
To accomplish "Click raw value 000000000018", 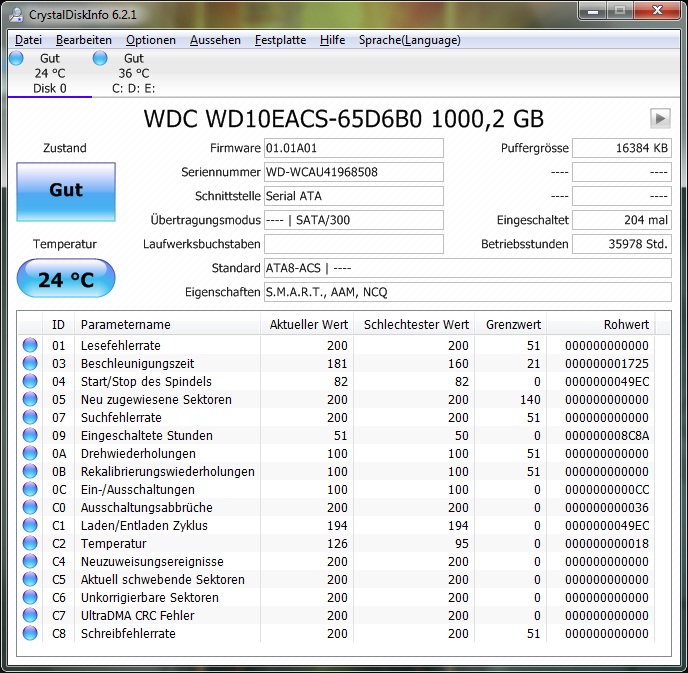I will [x=607, y=544].
